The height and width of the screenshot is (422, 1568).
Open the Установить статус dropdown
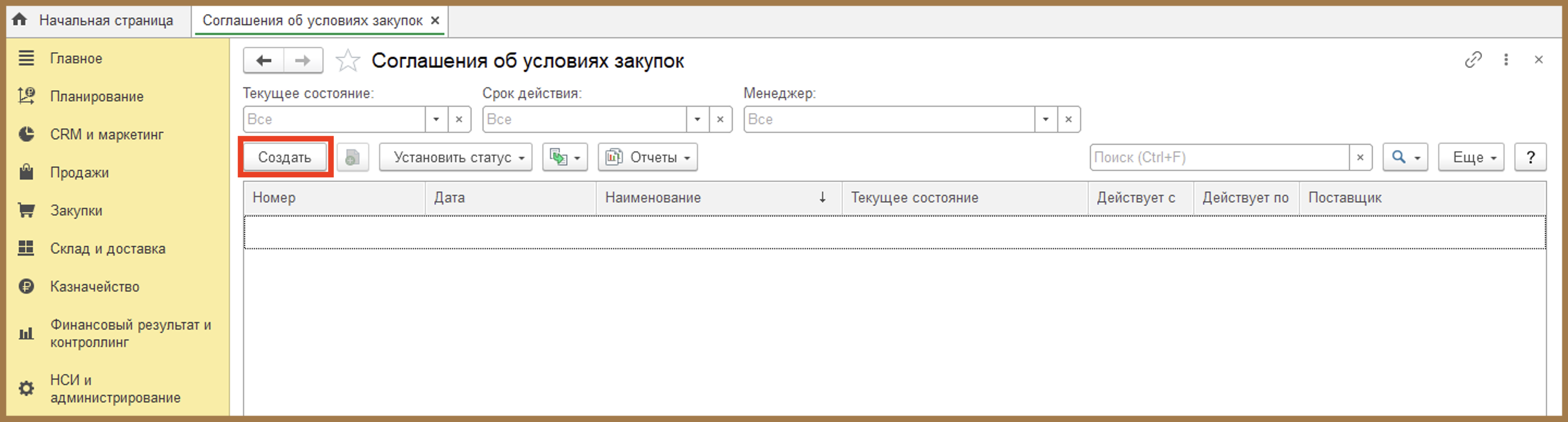456,158
